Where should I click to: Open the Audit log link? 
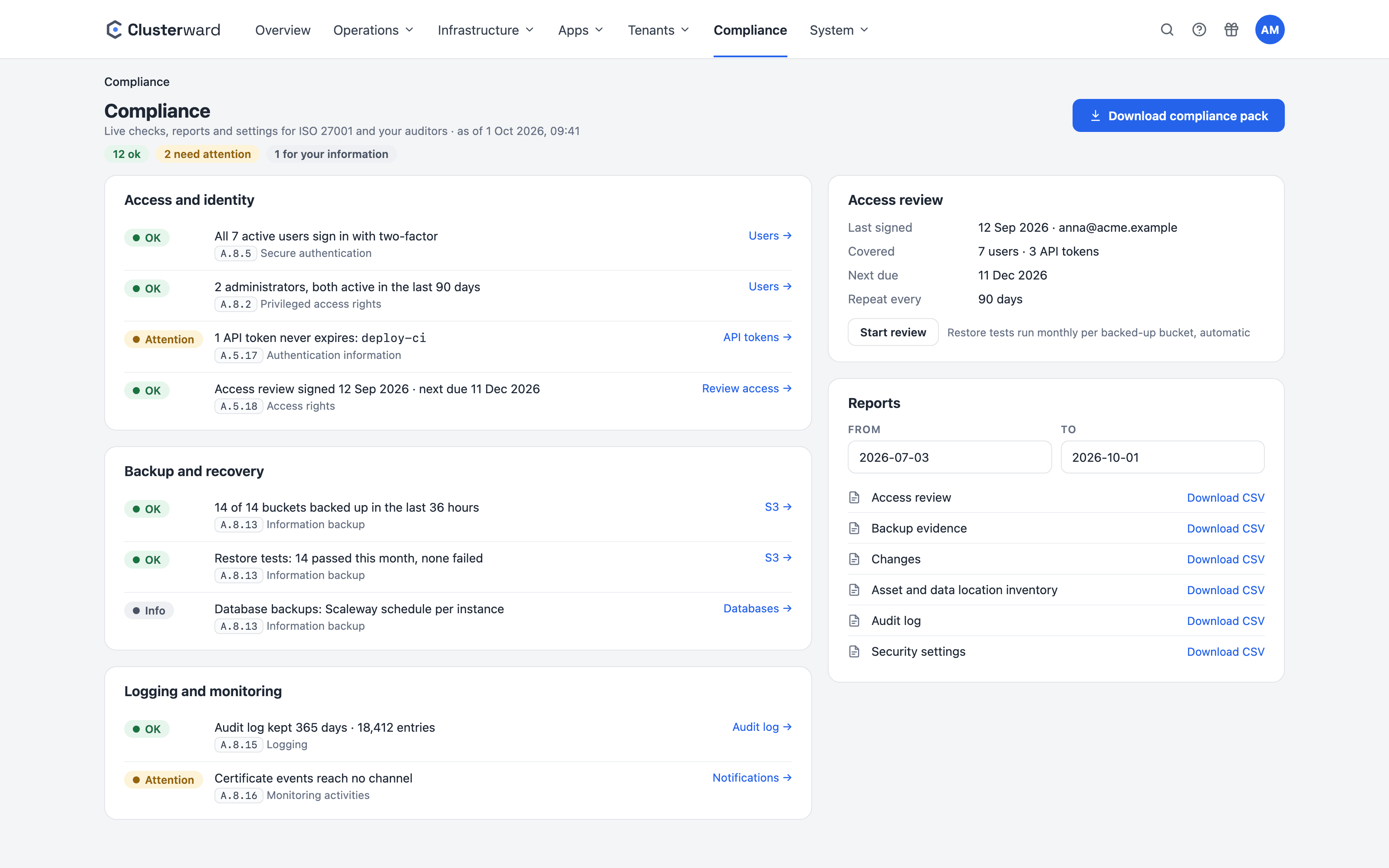pos(762,727)
